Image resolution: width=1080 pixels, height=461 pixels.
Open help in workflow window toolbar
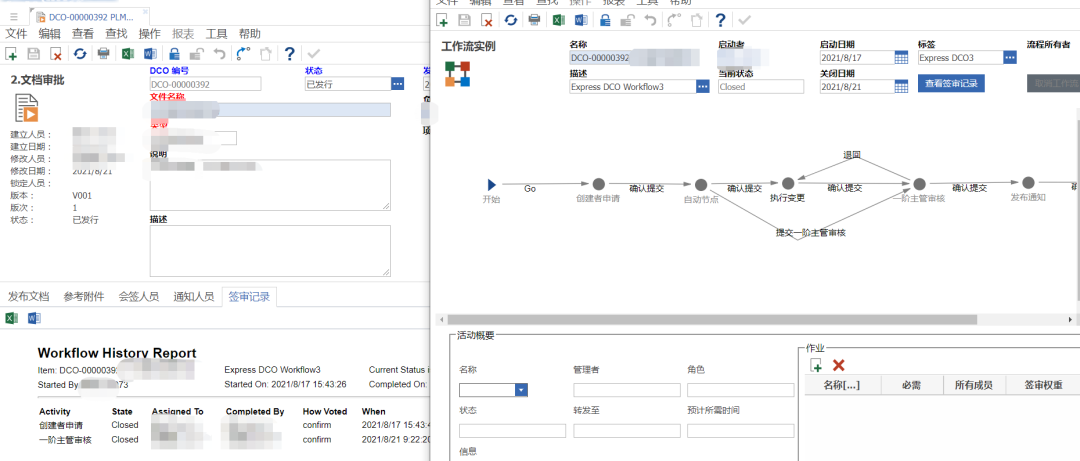[720, 20]
